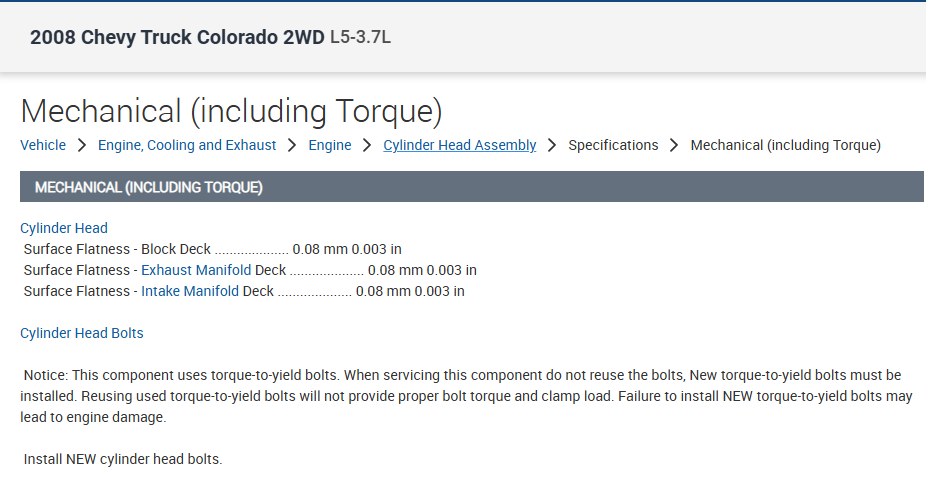Click the chevron after Cylinder Head Assembly
The height and width of the screenshot is (480, 926).
pos(552,145)
